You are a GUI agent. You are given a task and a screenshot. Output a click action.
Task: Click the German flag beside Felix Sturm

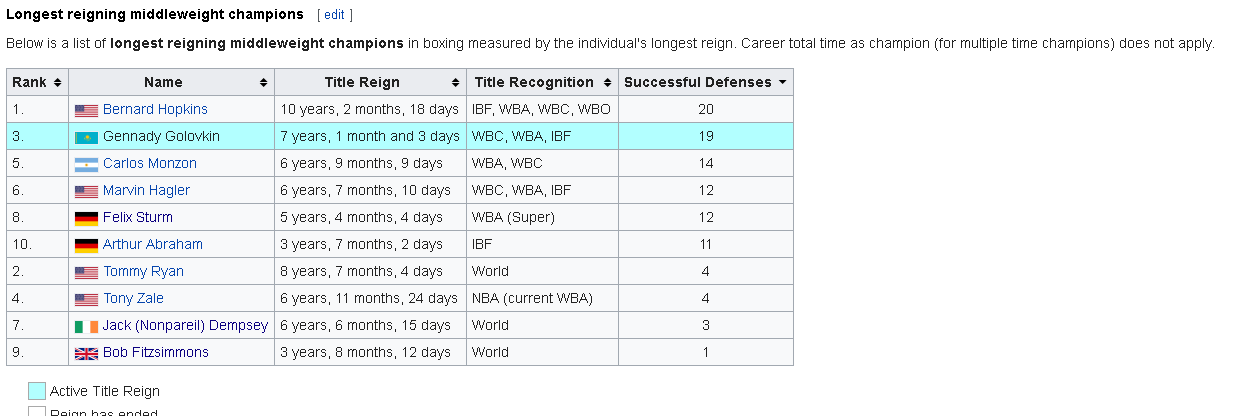86,218
